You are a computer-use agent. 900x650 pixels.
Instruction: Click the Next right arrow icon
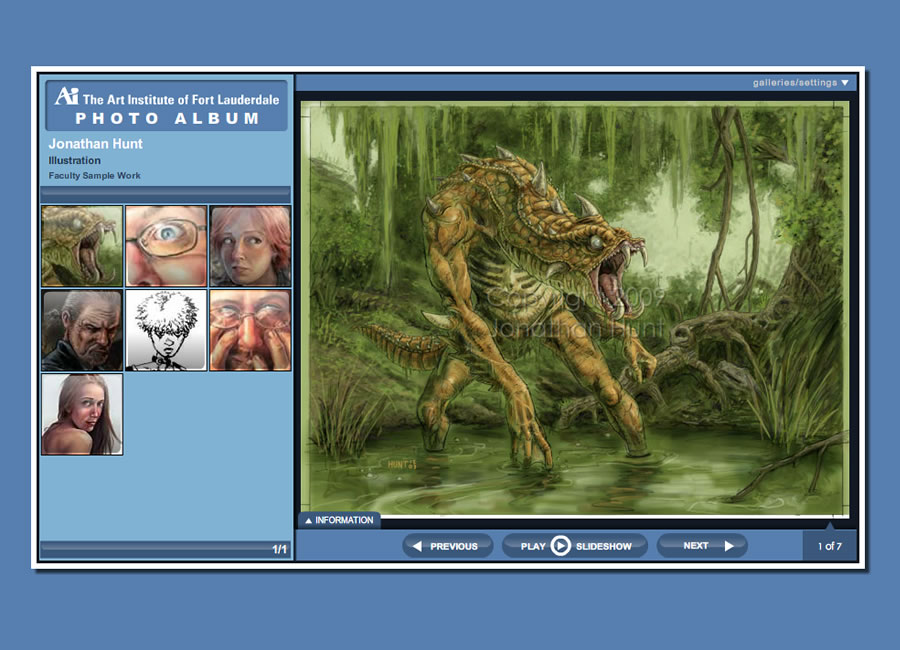[x=729, y=546]
